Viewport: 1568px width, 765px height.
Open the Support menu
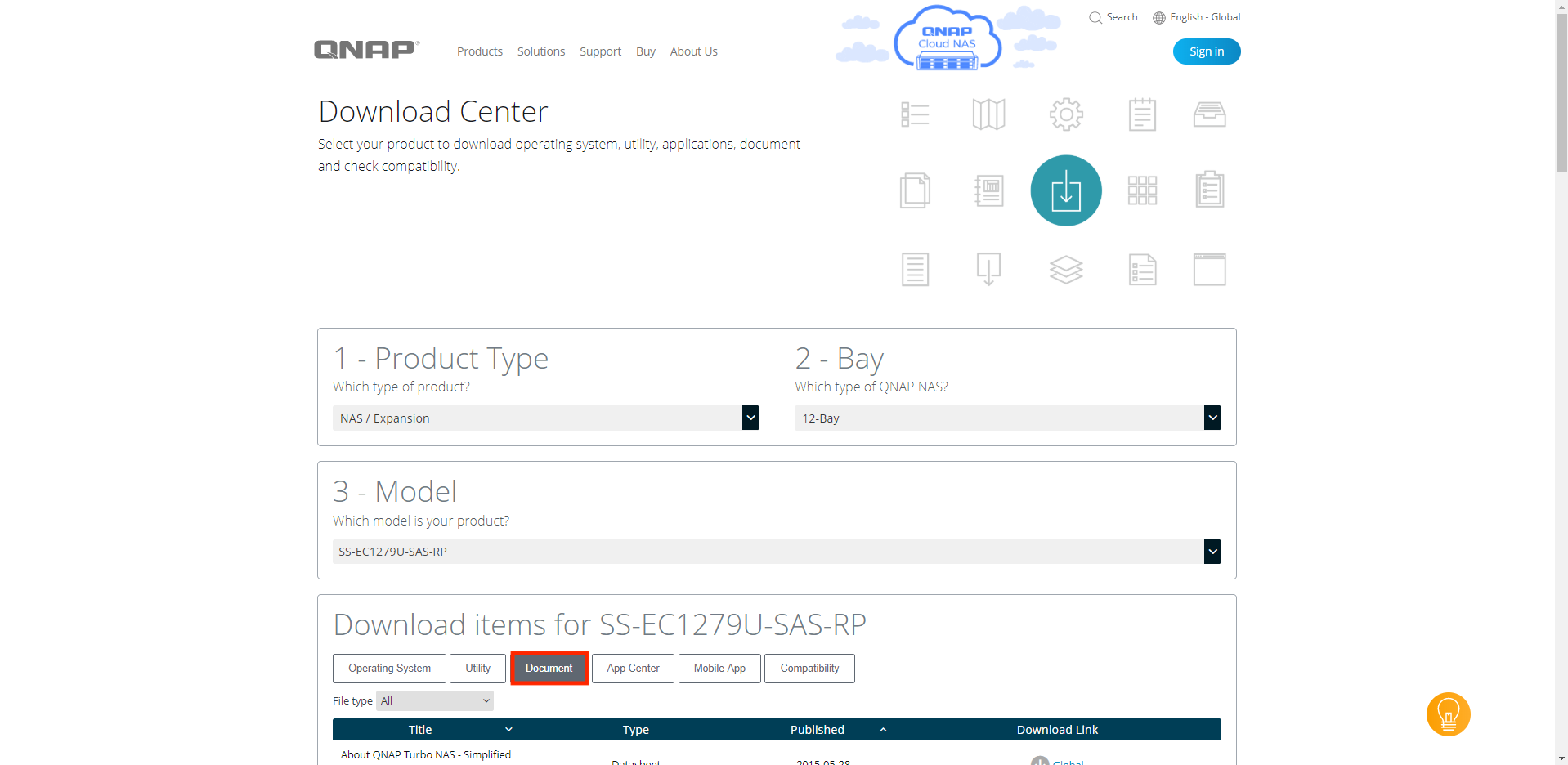(x=600, y=51)
